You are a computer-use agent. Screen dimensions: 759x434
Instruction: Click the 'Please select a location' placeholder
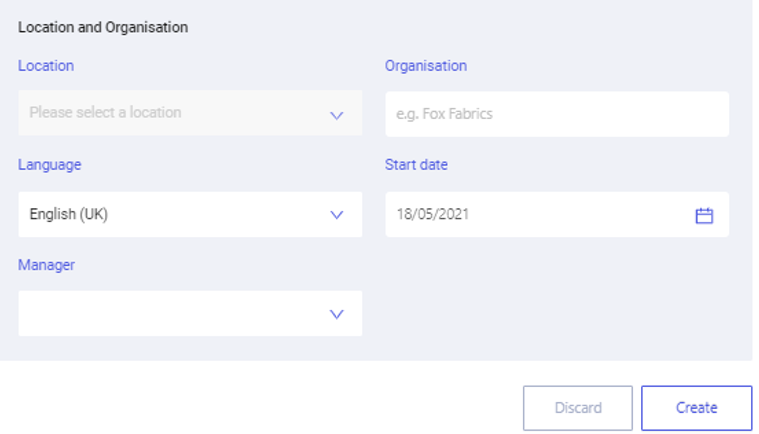(x=105, y=112)
